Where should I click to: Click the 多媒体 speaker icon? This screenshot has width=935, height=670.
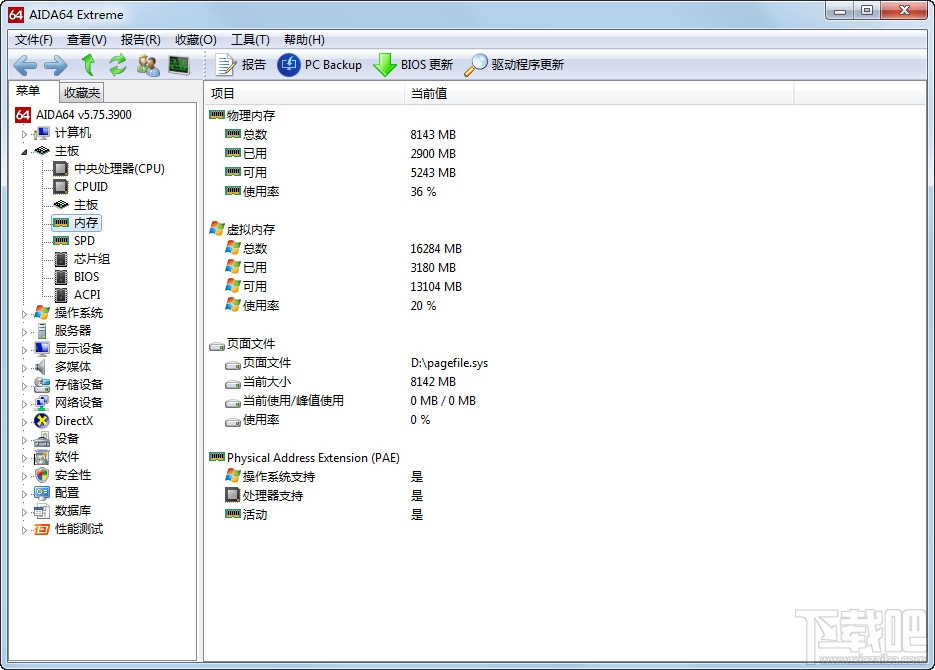[x=40, y=367]
